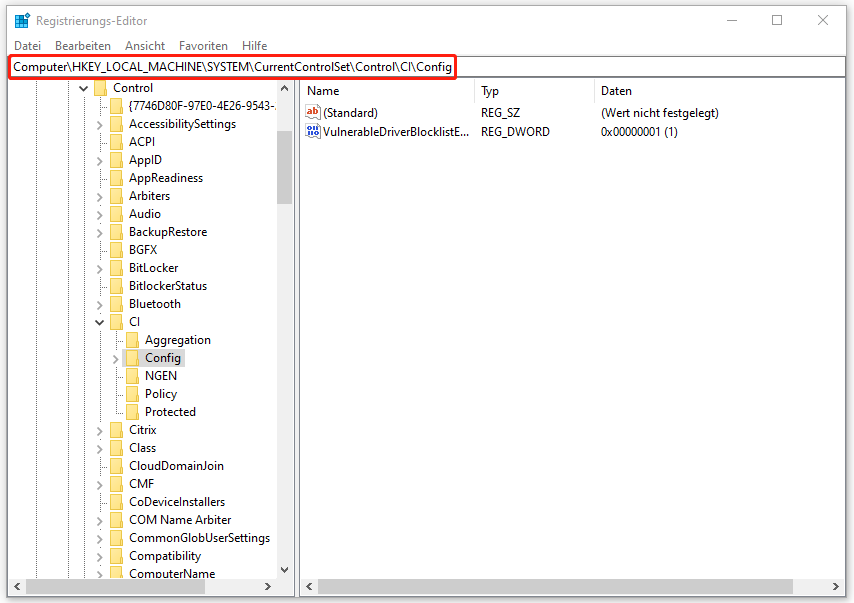The height and width of the screenshot is (603, 854).
Task: Click the (Standard) string value icon
Action: pos(313,112)
